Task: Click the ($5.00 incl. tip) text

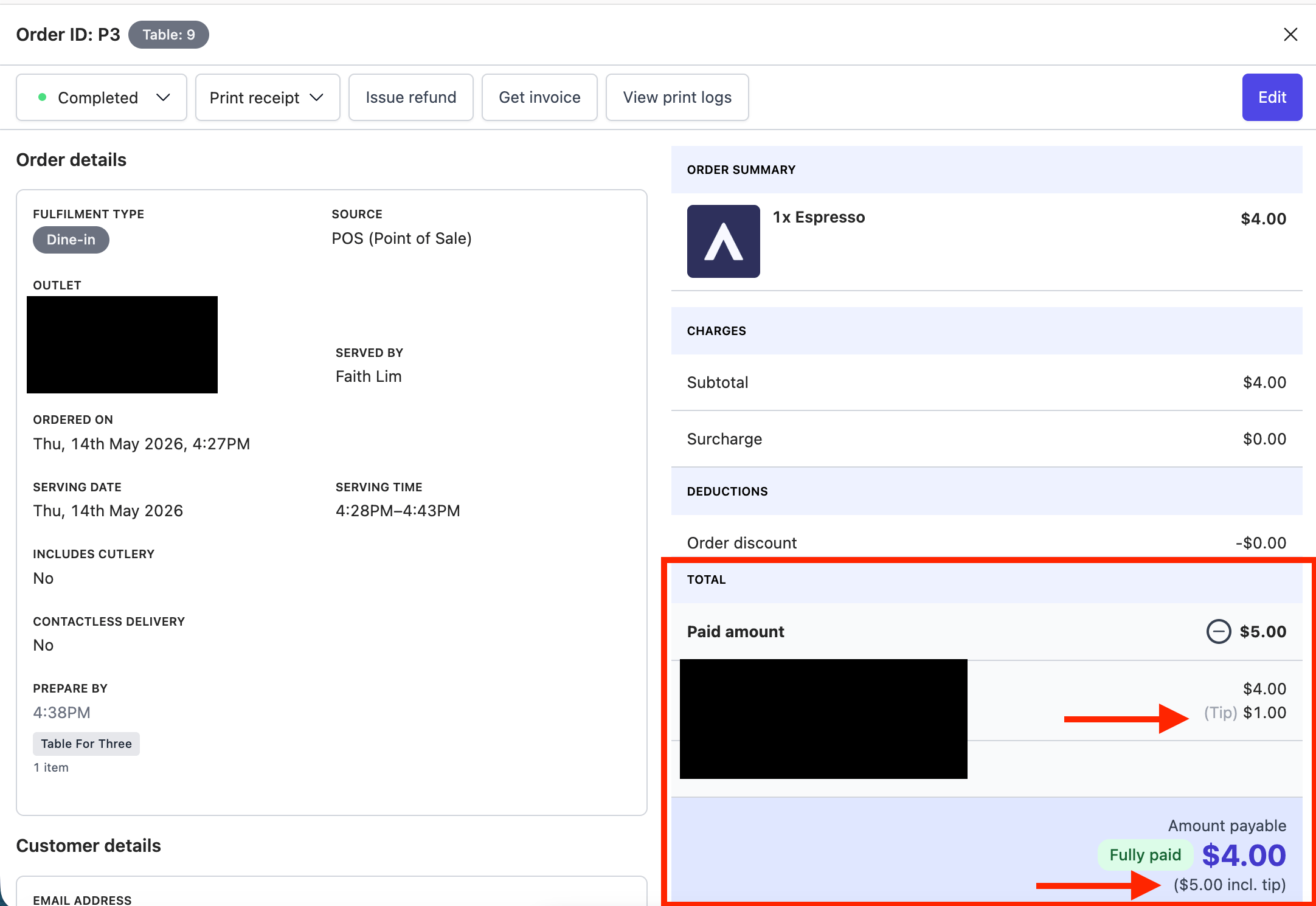Action: click(x=1230, y=885)
